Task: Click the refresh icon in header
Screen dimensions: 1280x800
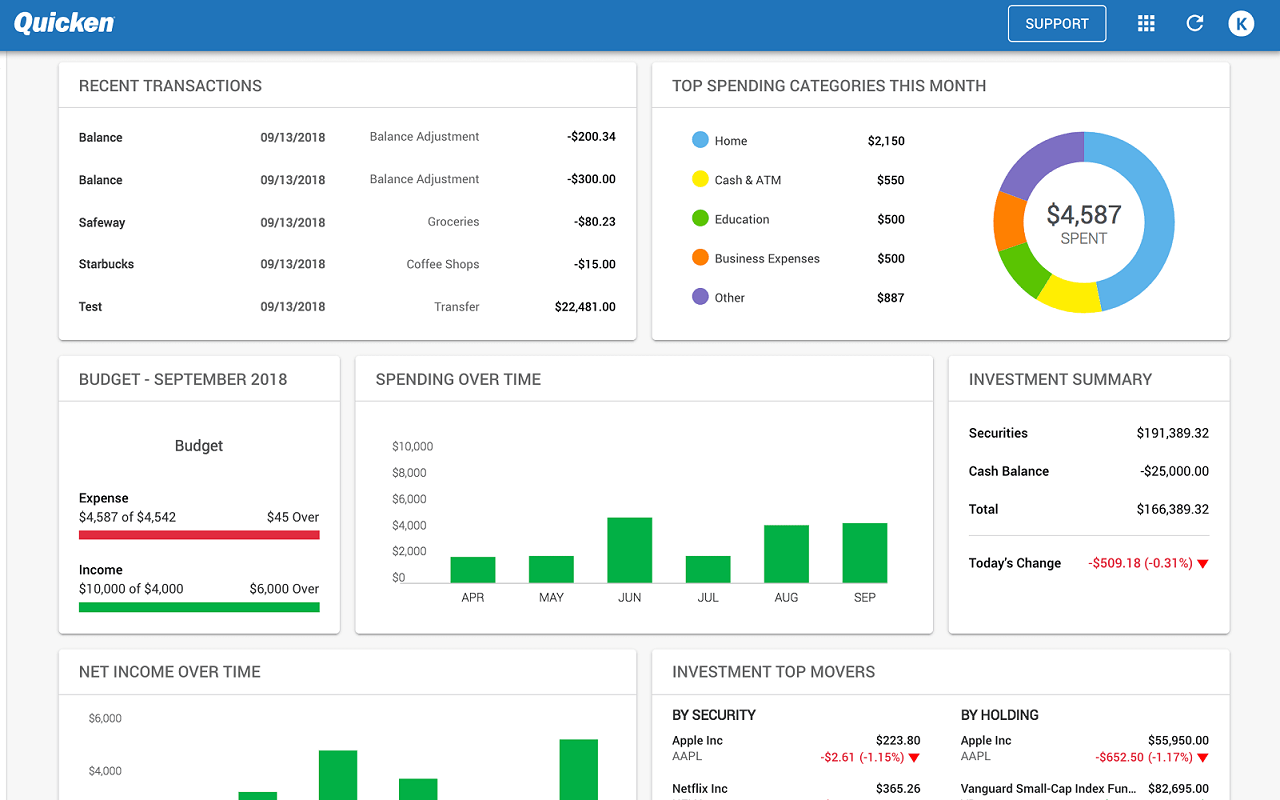Action: (x=1194, y=23)
